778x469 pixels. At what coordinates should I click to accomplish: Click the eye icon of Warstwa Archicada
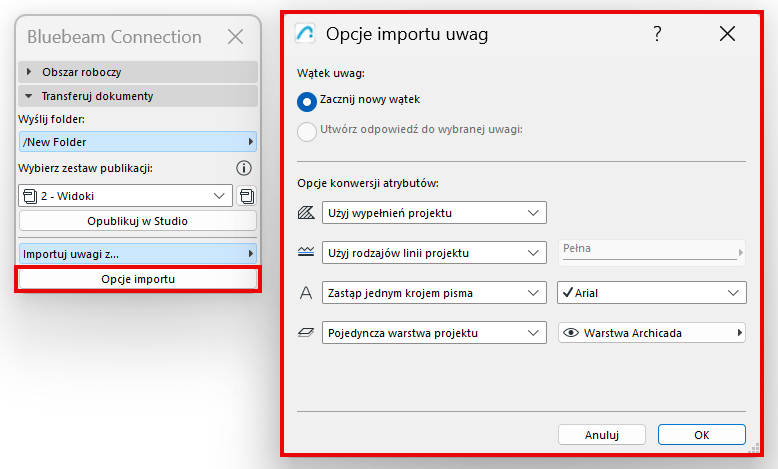point(571,333)
